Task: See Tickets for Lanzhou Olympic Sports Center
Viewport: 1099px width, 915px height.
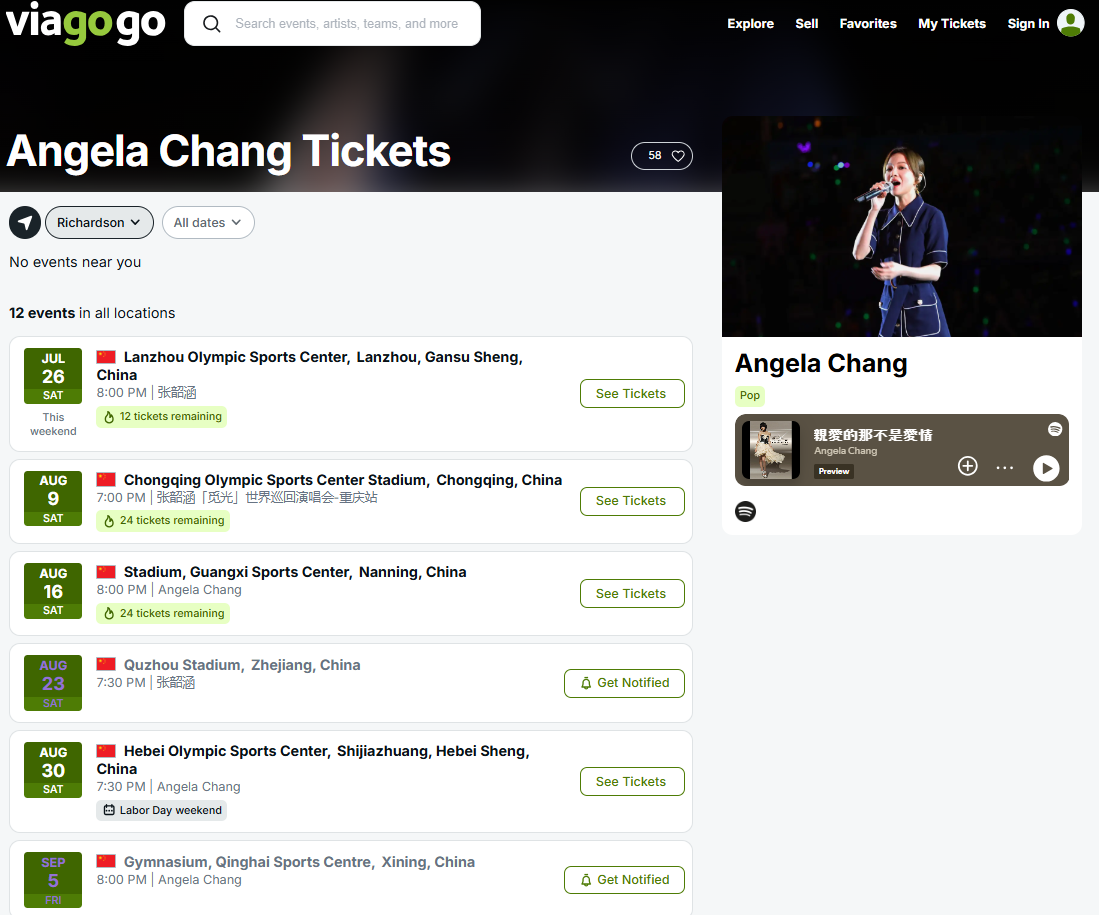Action: point(632,394)
